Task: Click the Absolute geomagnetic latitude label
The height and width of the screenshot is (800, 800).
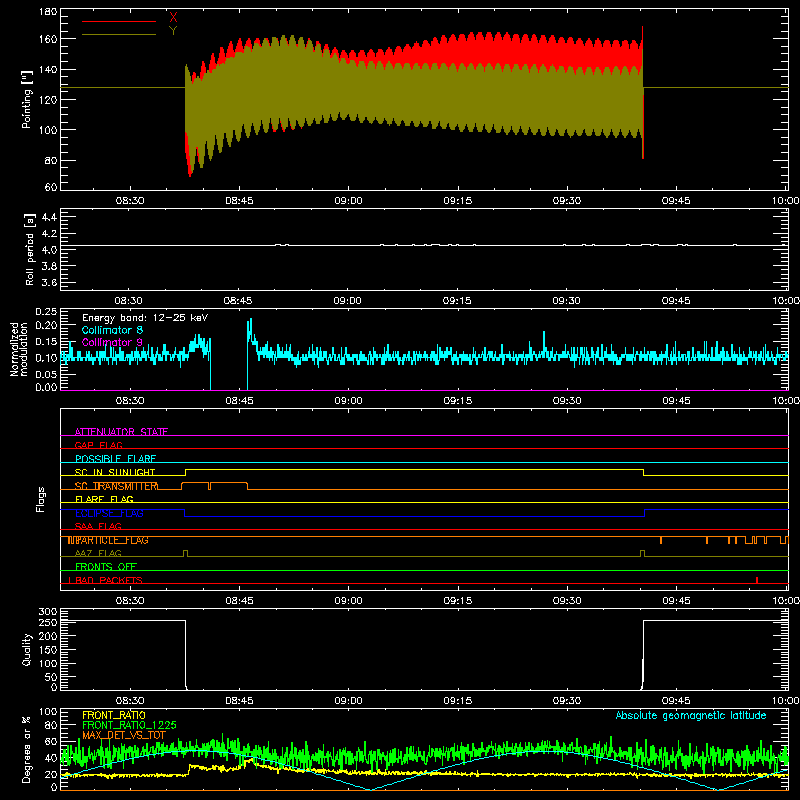Action: pyautogui.click(x=691, y=715)
